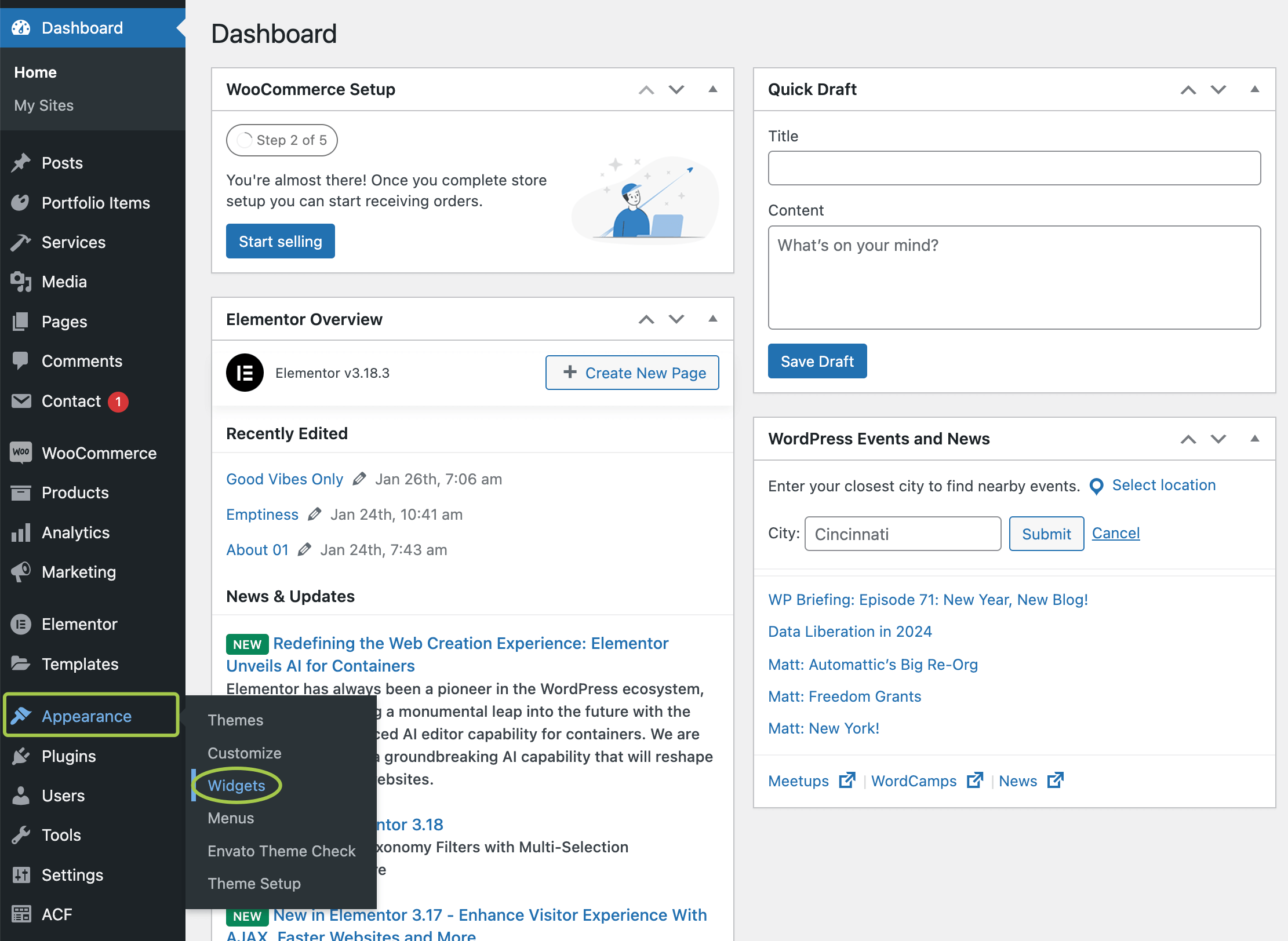Move Elementor Overview panel up
The height and width of the screenshot is (941, 1288).
point(646,319)
